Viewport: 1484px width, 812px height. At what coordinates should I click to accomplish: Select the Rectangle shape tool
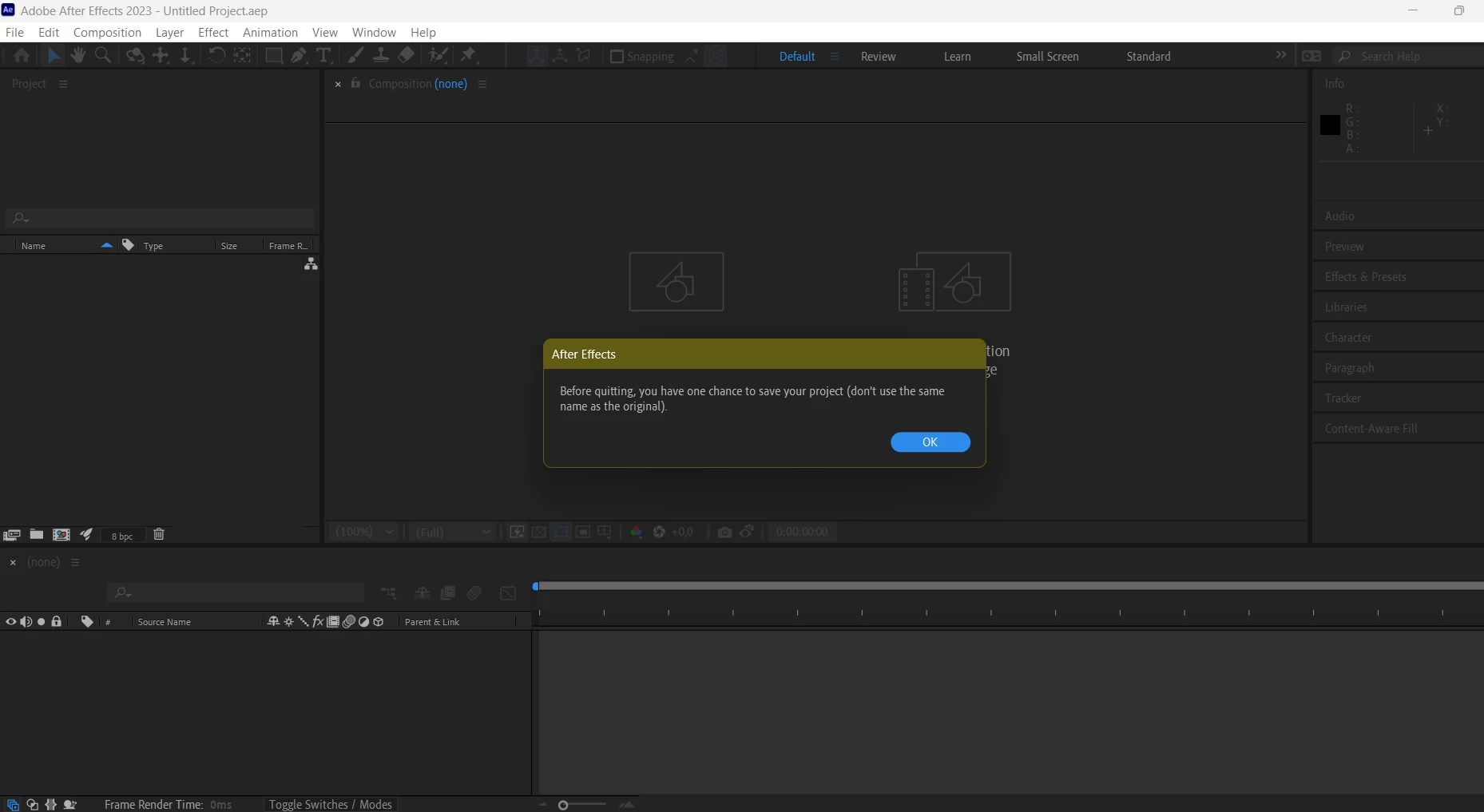point(274,55)
